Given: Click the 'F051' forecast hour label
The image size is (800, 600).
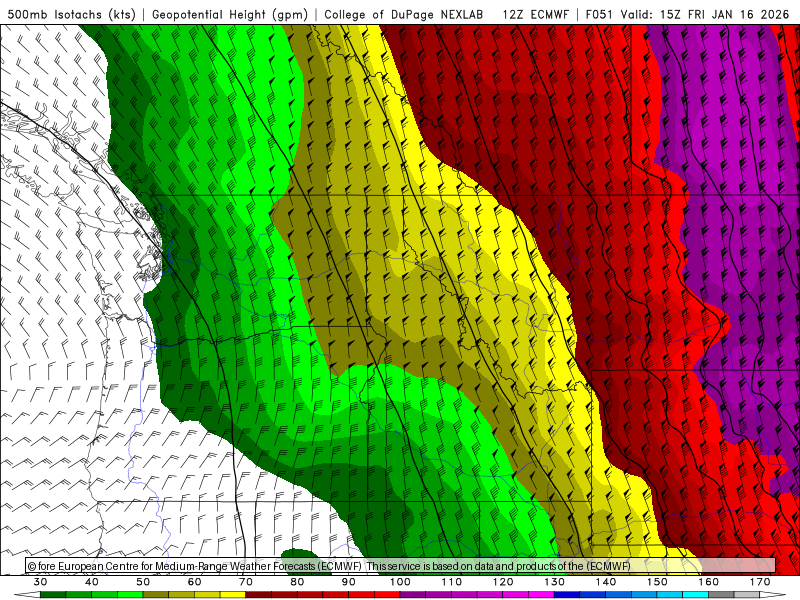Looking at the screenshot, I should 599,15.
